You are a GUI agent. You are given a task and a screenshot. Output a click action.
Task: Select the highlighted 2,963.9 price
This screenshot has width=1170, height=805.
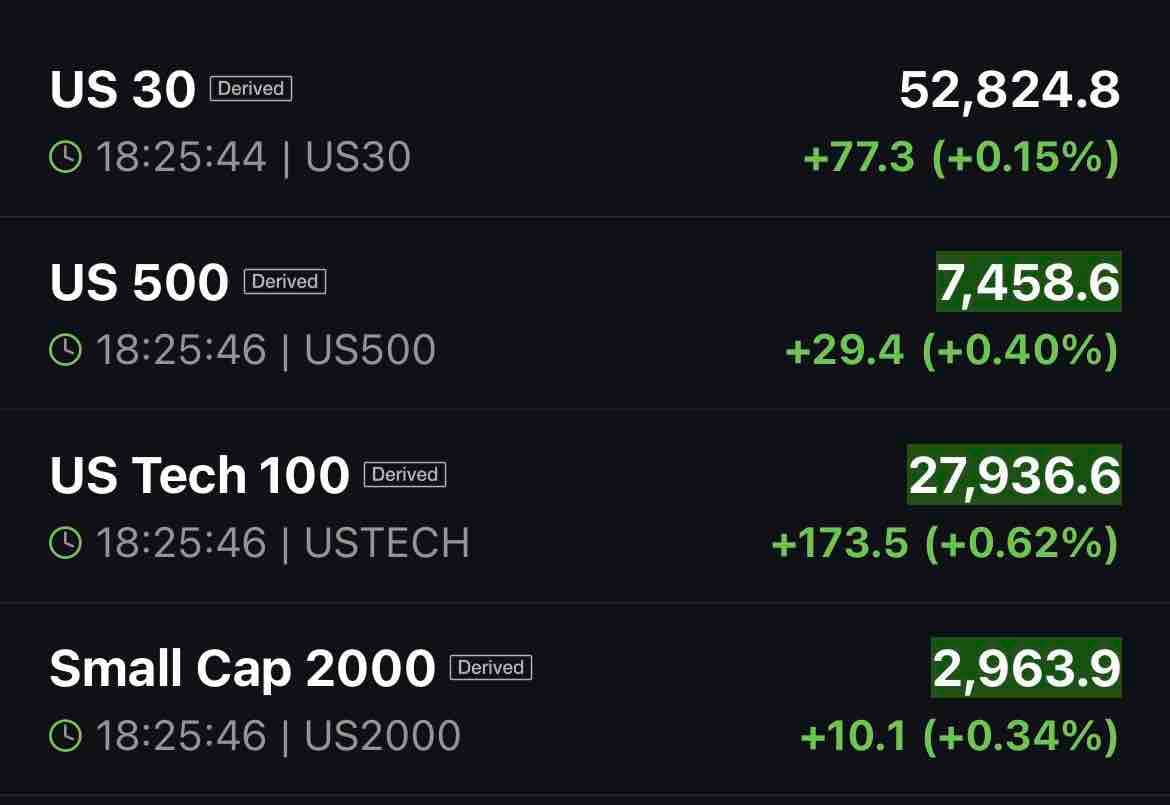click(x=1026, y=668)
